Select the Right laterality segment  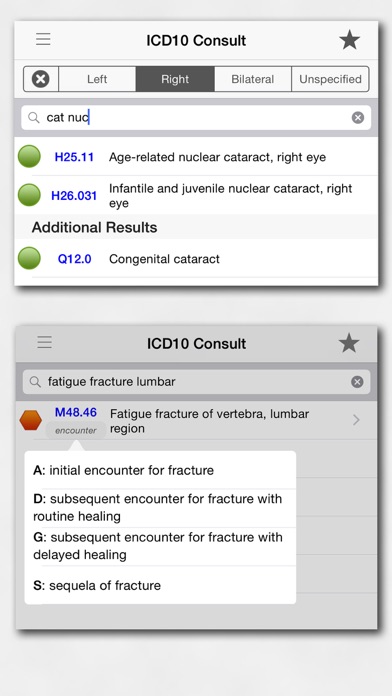coord(175,79)
